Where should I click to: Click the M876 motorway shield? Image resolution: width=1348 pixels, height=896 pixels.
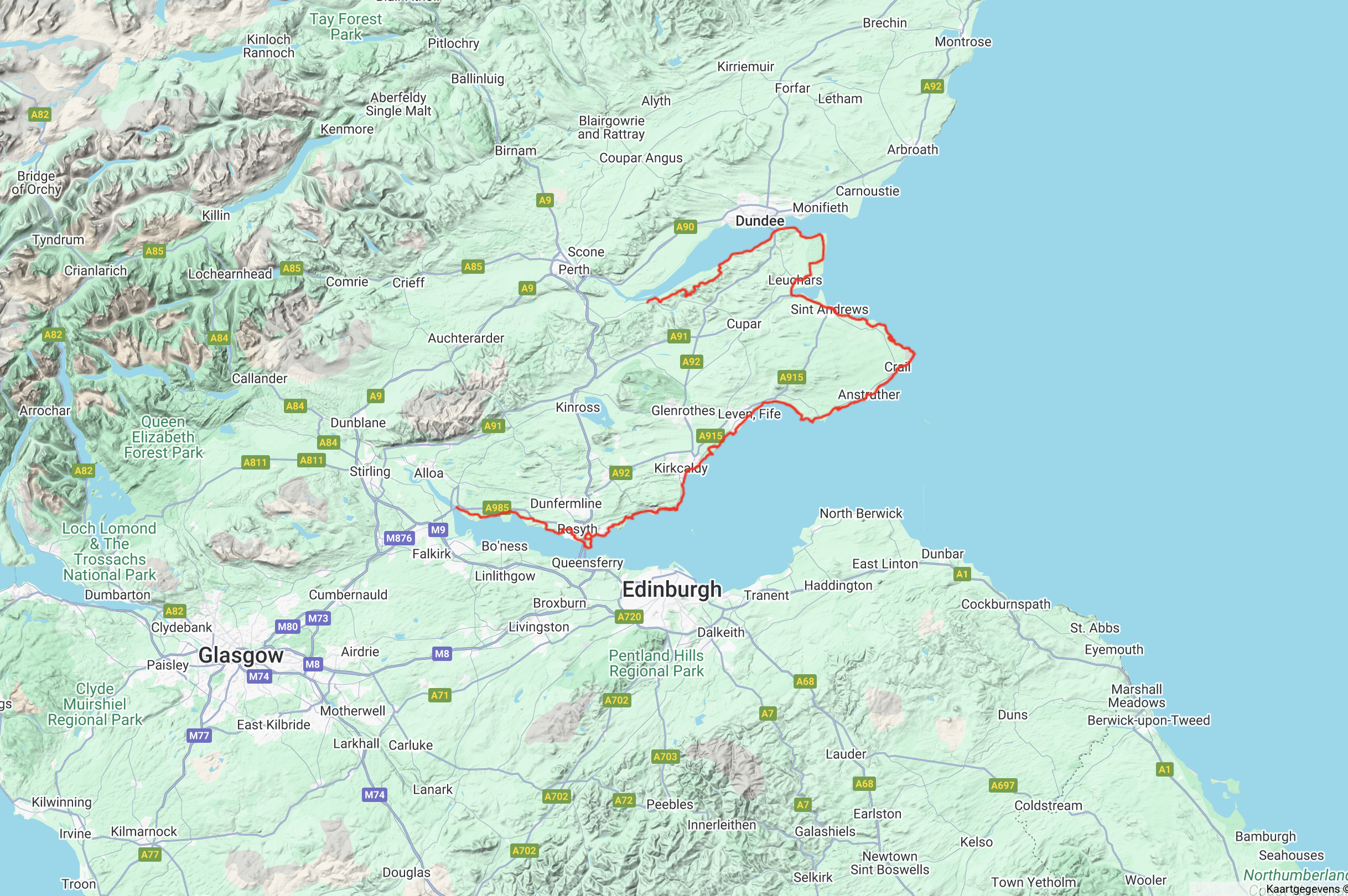399,538
